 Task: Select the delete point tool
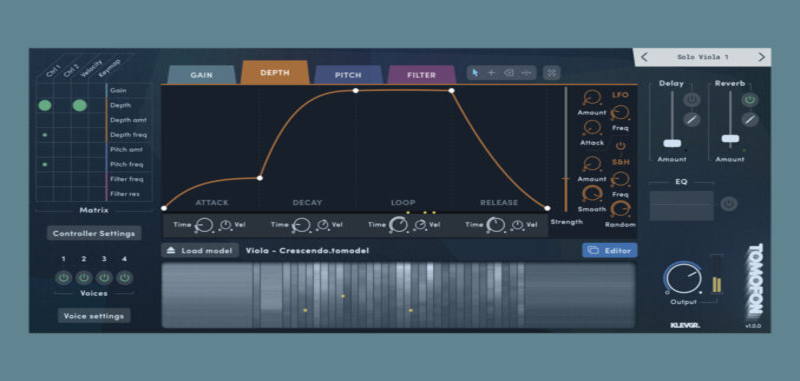pos(509,73)
